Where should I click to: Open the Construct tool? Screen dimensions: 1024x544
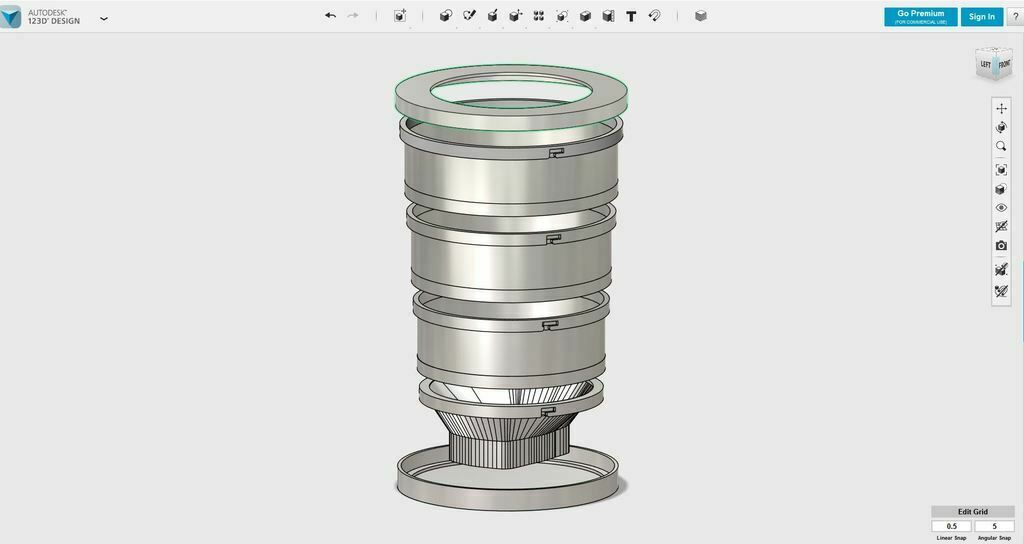point(492,16)
